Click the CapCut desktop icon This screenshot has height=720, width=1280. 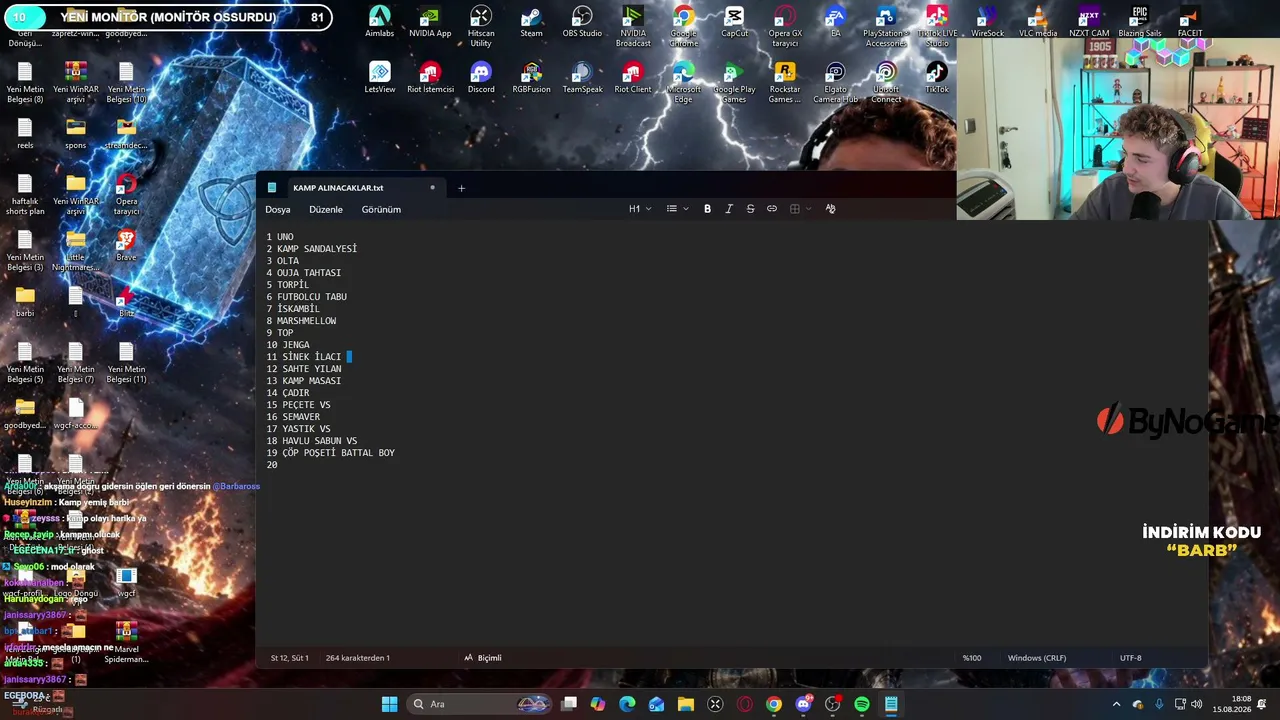734,22
